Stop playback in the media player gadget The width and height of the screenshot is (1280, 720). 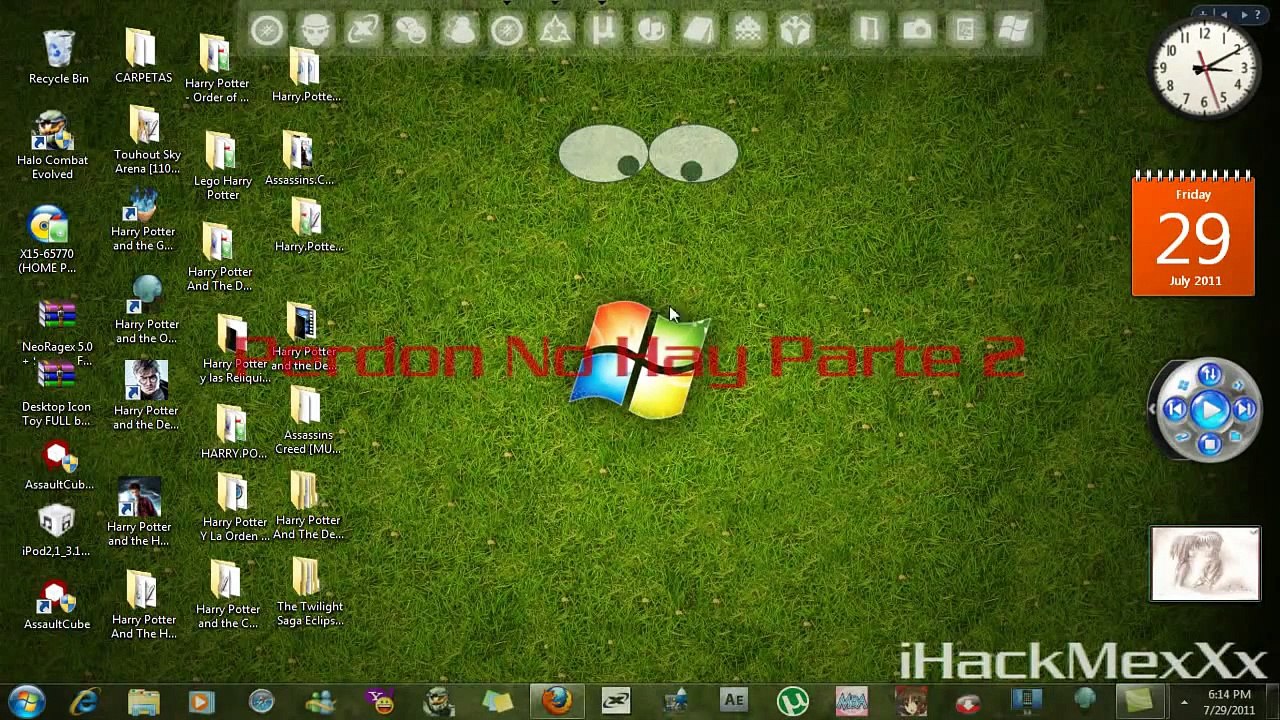click(1209, 445)
